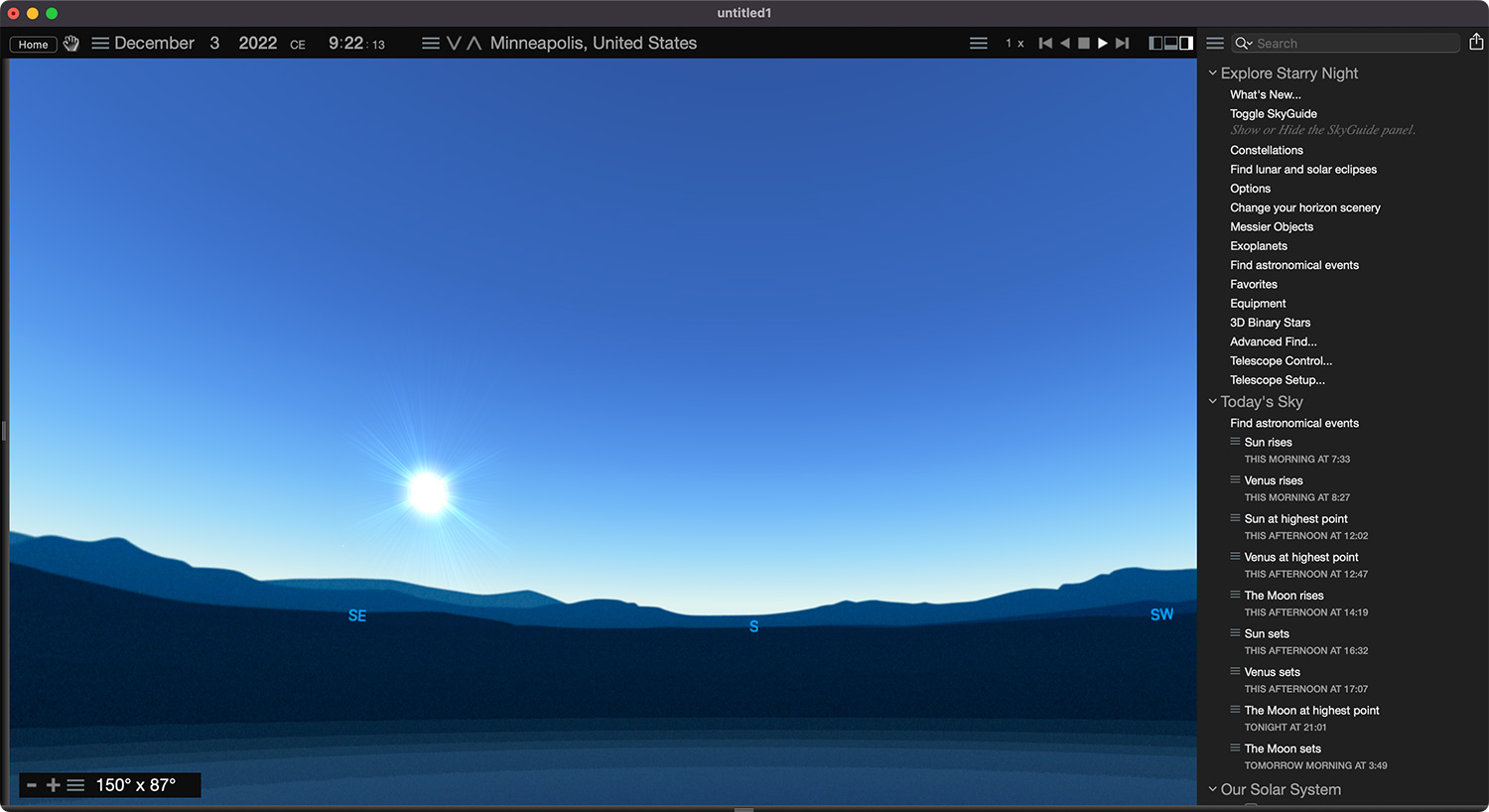Screen dimensions: 1489x812
Task: Toggle the right pane layout view
Action: (1187, 43)
